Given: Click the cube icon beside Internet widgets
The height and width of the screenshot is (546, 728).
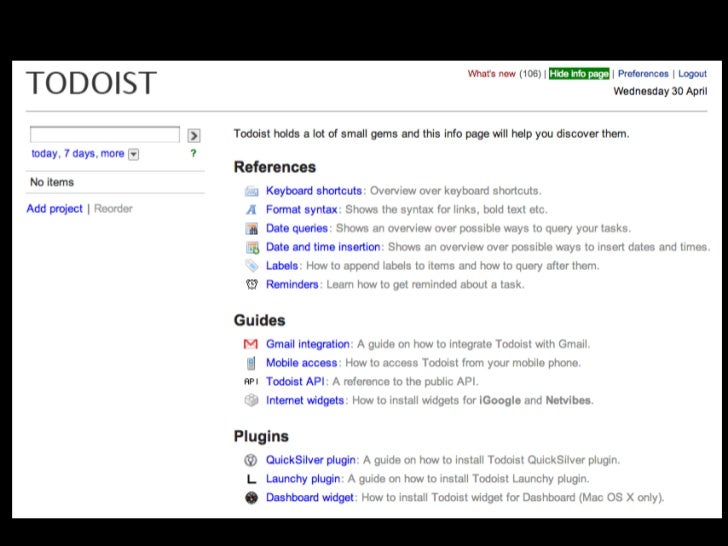Looking at the screenshot, I should [x=251, y=400].
